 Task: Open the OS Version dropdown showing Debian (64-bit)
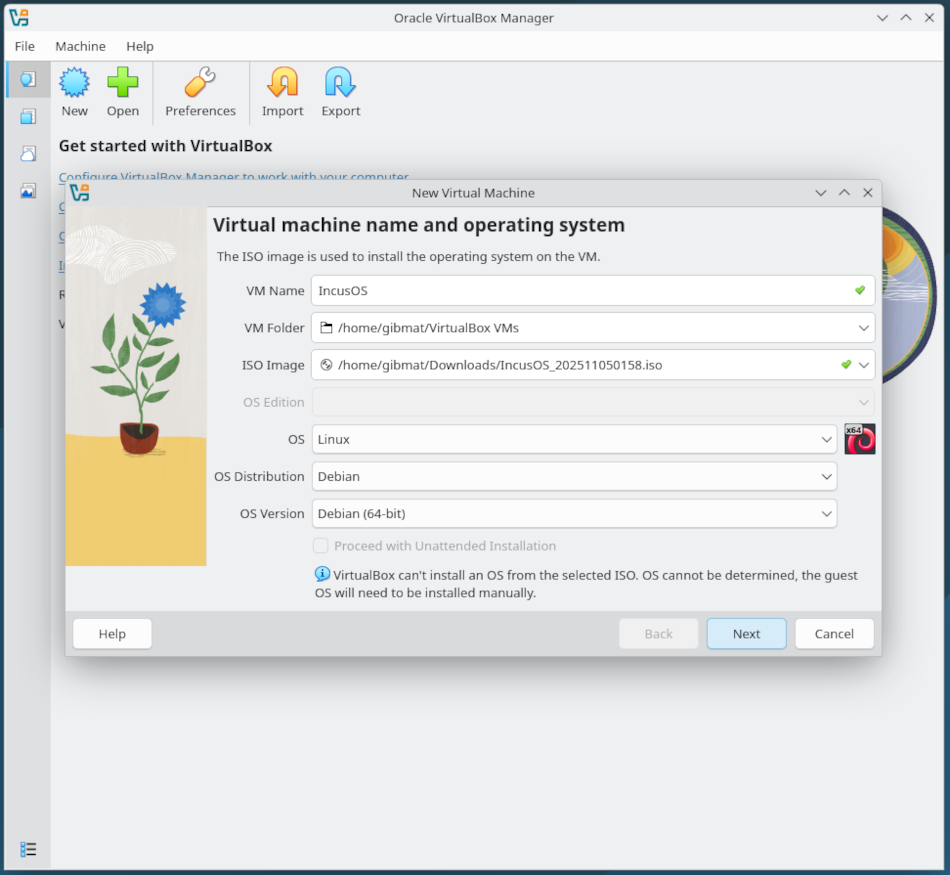pos(826,513)
